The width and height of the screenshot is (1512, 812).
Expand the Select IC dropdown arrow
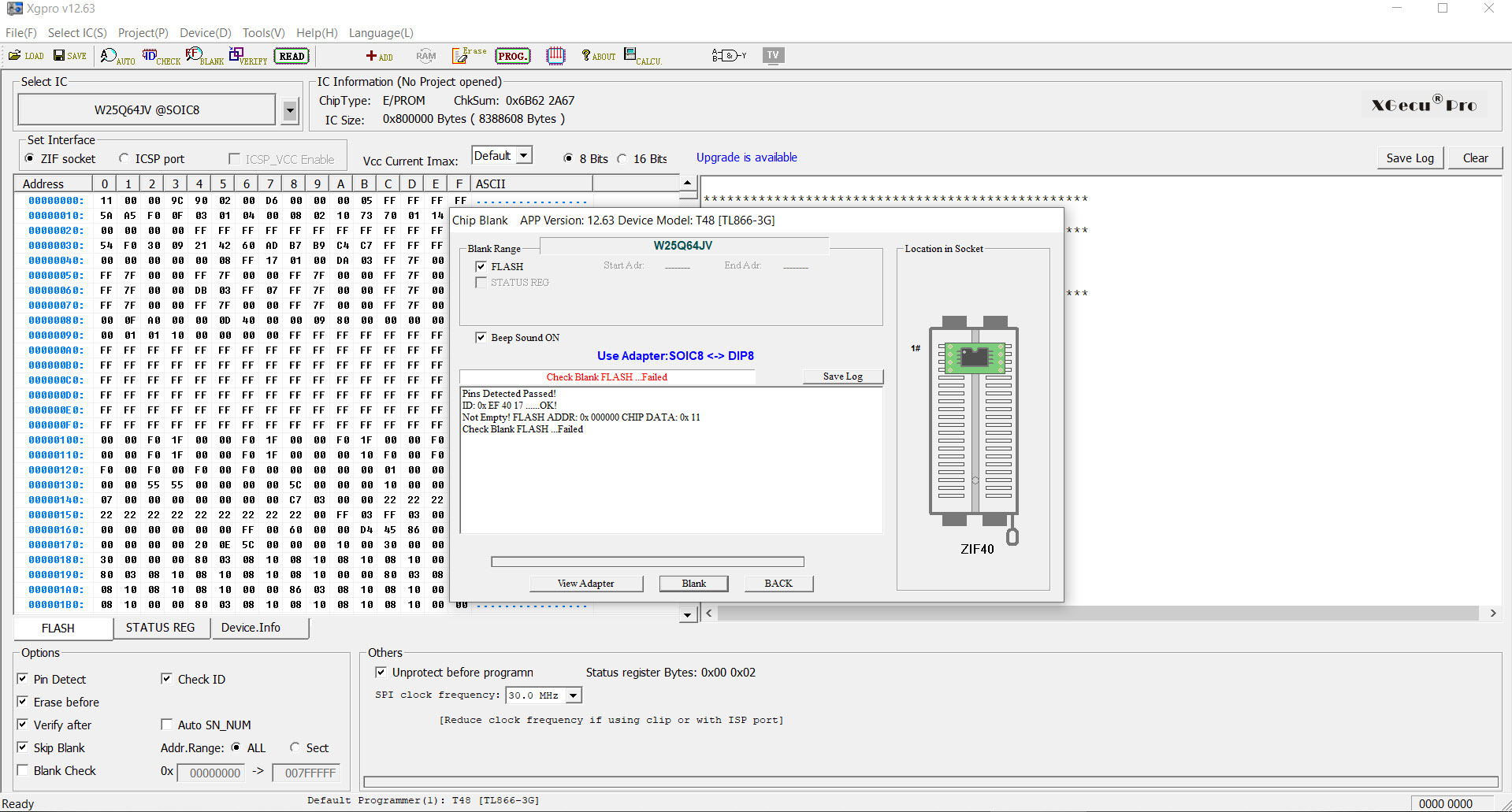[290, 110]
